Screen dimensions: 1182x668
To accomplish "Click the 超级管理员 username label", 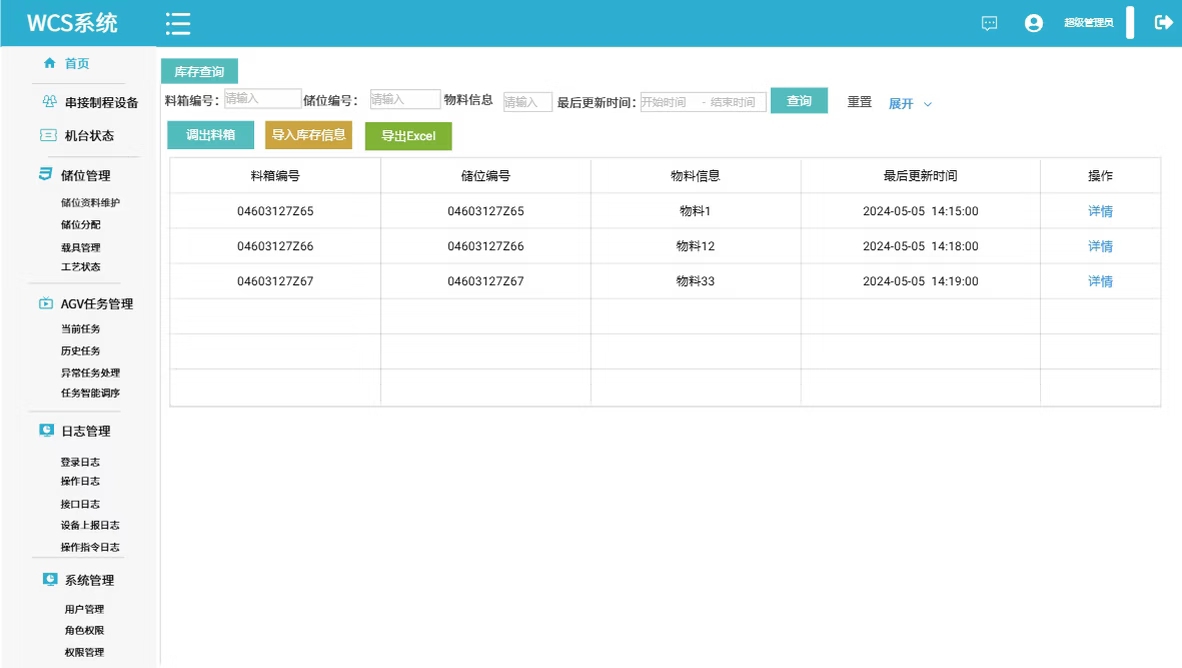I will (x=1089, y=23).
